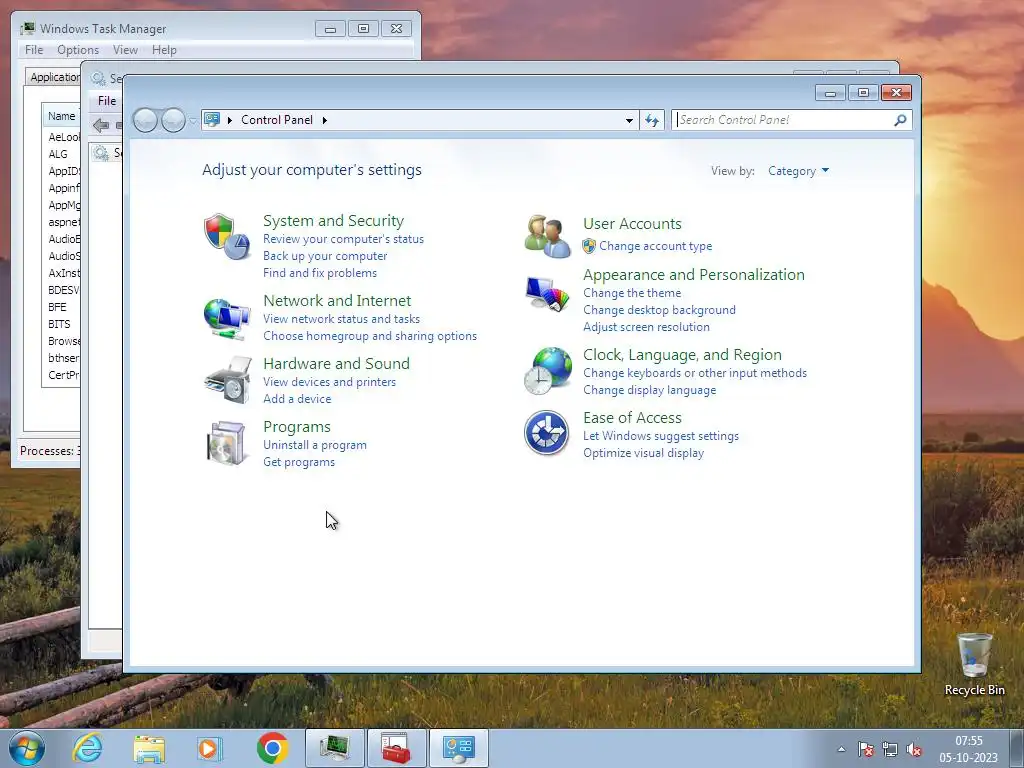The image size is (1024, 768).
Task: Expand the address bar history dropdown arrow
Action: pos(629,120)
